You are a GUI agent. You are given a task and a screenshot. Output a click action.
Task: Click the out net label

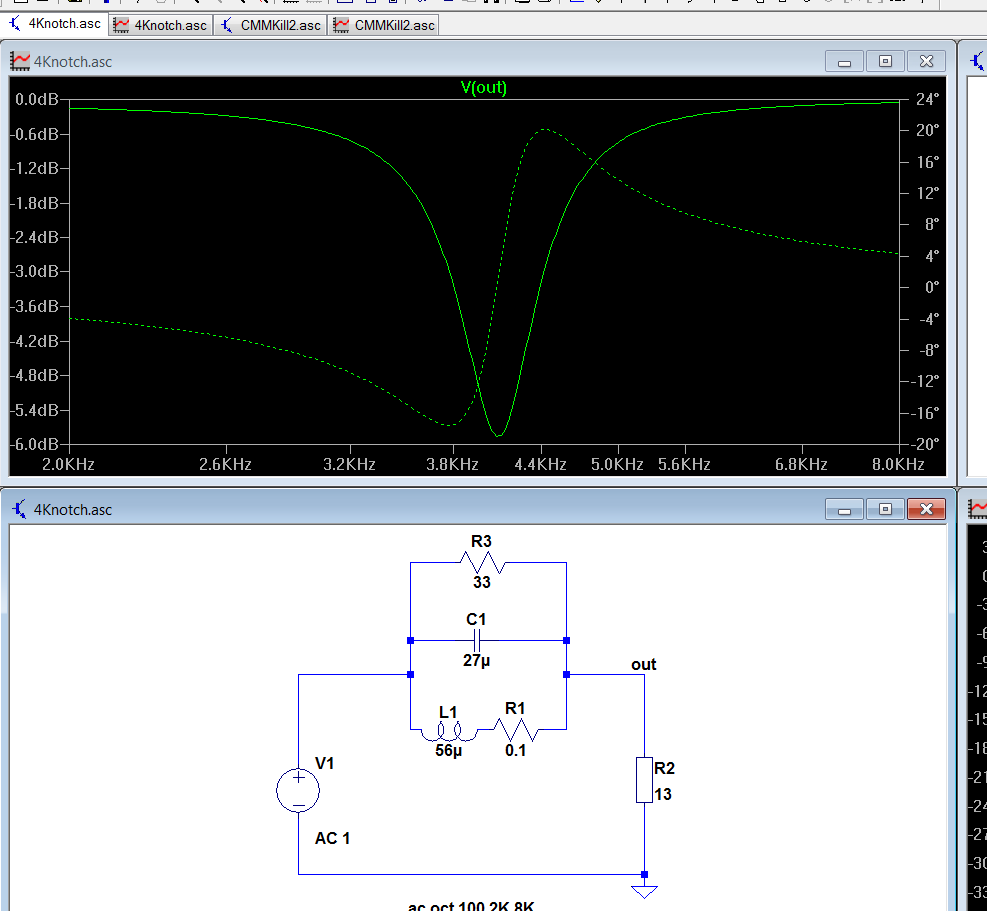[x=643, y=664]
